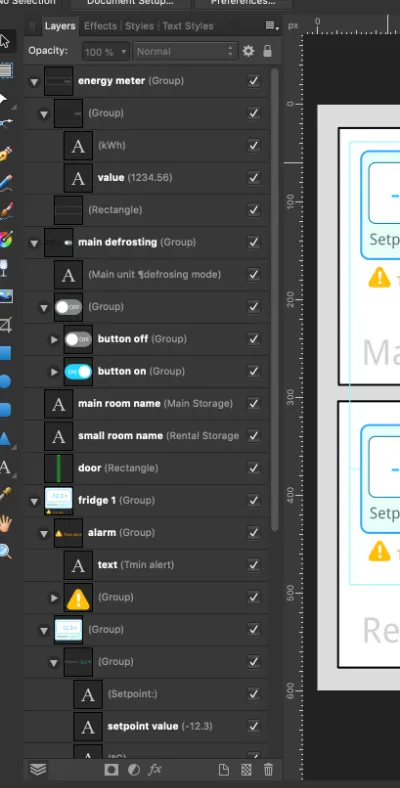The image size is (400, 788).
Task: Select the Artistic Text tool
Action: (x=5, y=468)
